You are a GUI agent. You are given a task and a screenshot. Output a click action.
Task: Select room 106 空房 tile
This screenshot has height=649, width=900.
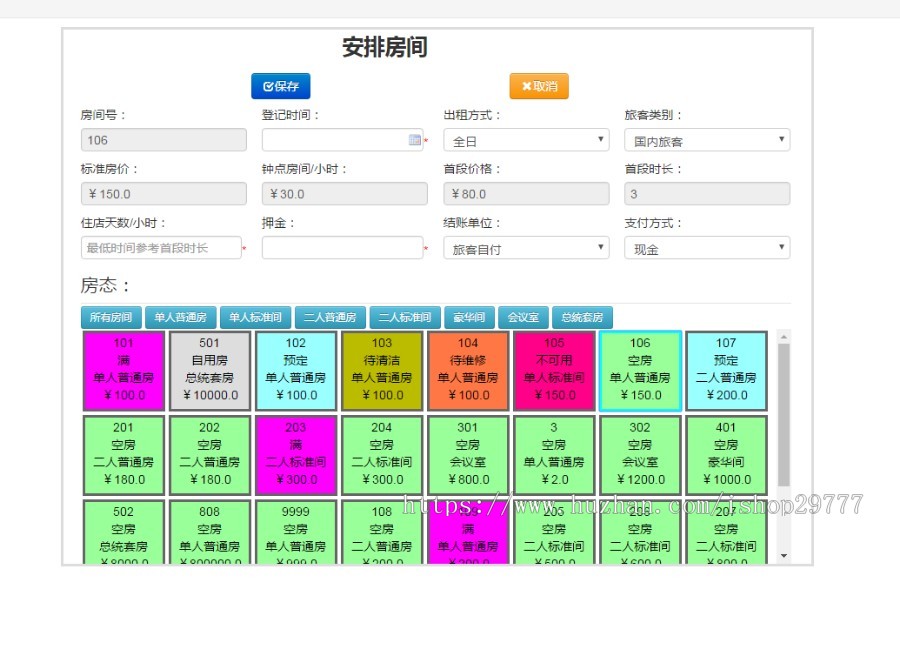tap(640, 370)
